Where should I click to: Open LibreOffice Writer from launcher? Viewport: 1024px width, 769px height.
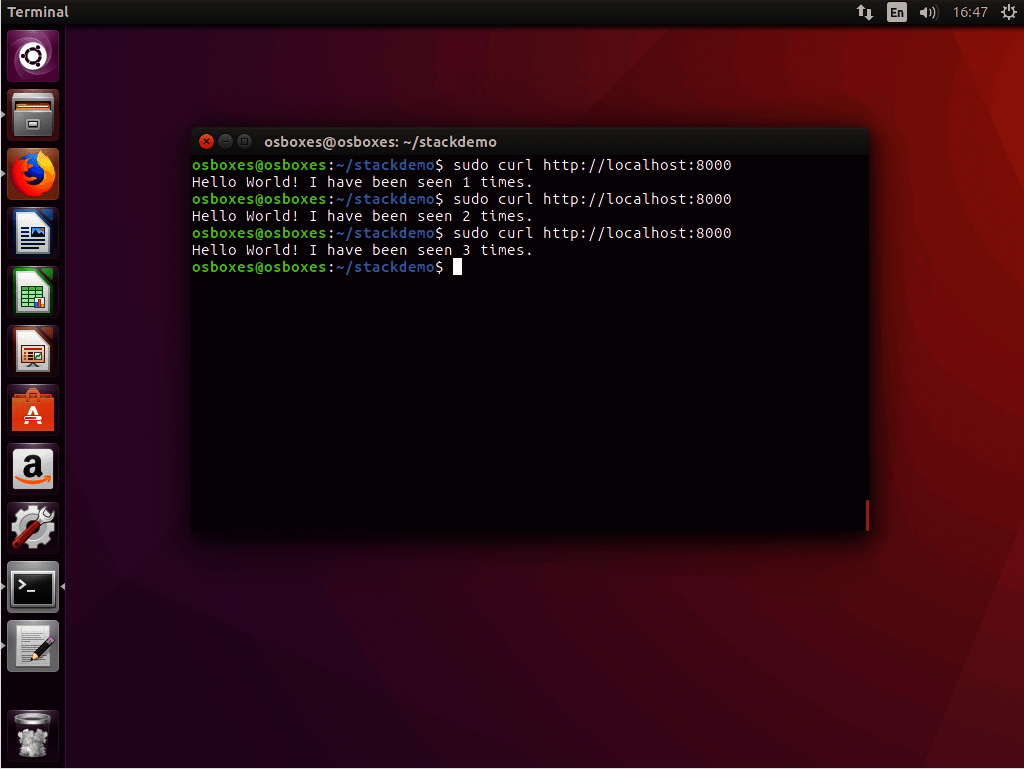point(33,233)
